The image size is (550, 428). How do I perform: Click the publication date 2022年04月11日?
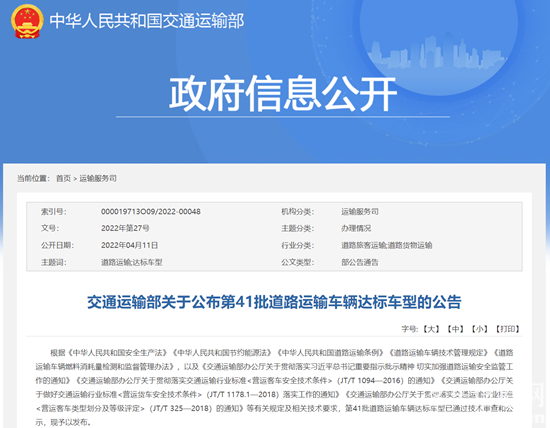tap(129, 245)
